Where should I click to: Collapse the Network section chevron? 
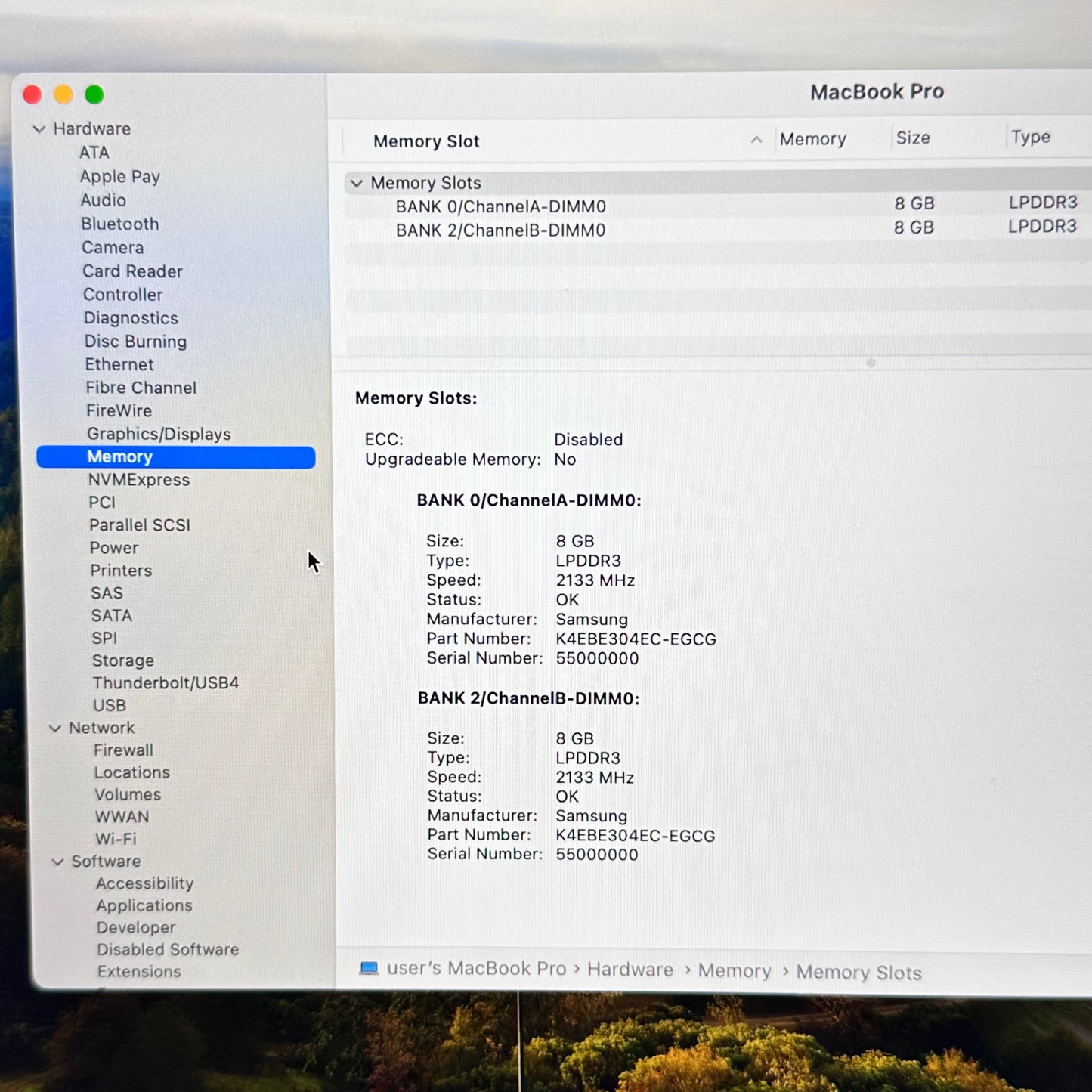coord(55,729)
